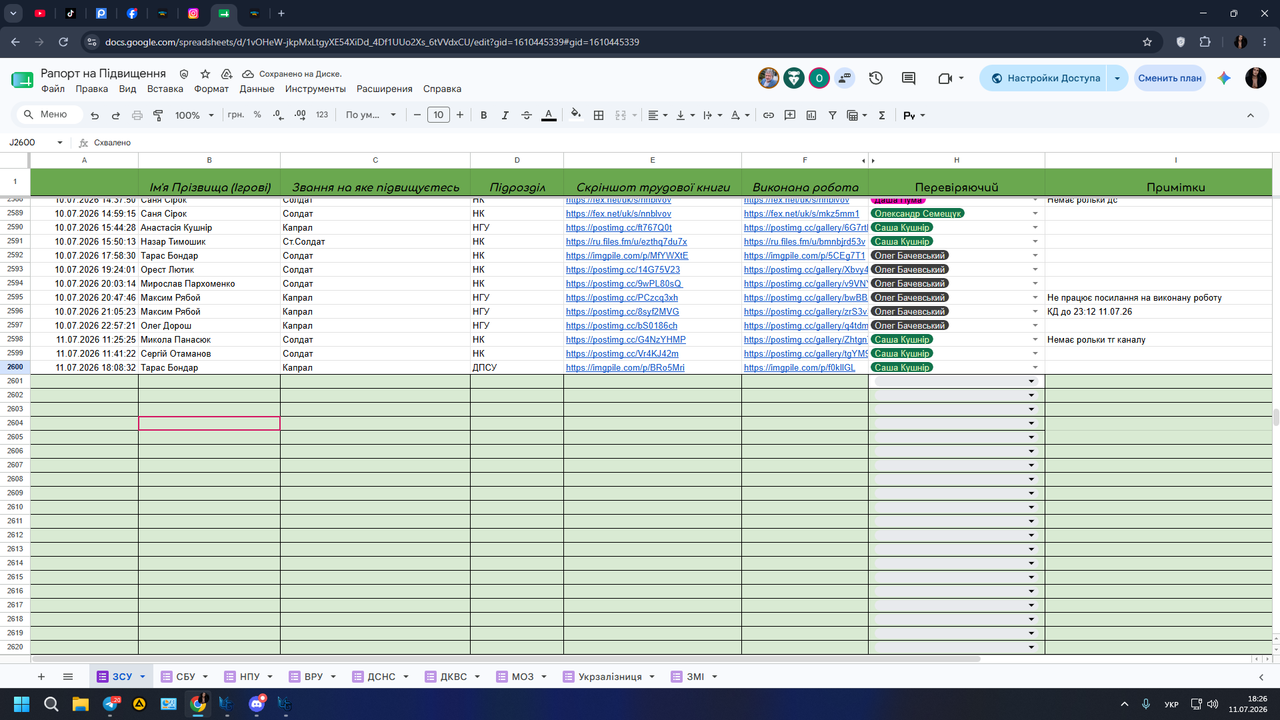Click the font size field
This screenshot has width=1280, height=720.
pyautogui.click(x=438, y=115)
